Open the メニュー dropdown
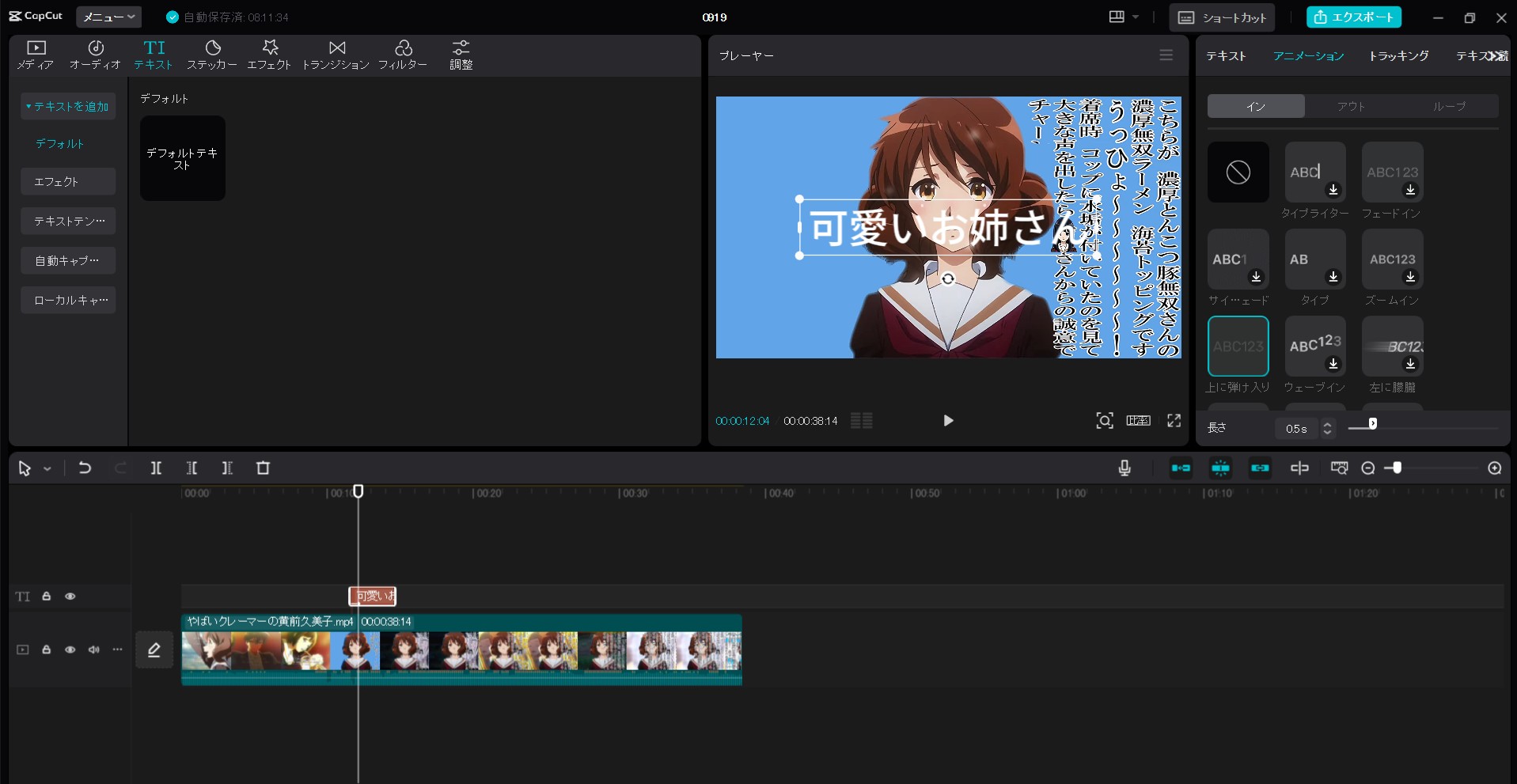The width and height of the screenshot is (1517, 784). point(109,17)
